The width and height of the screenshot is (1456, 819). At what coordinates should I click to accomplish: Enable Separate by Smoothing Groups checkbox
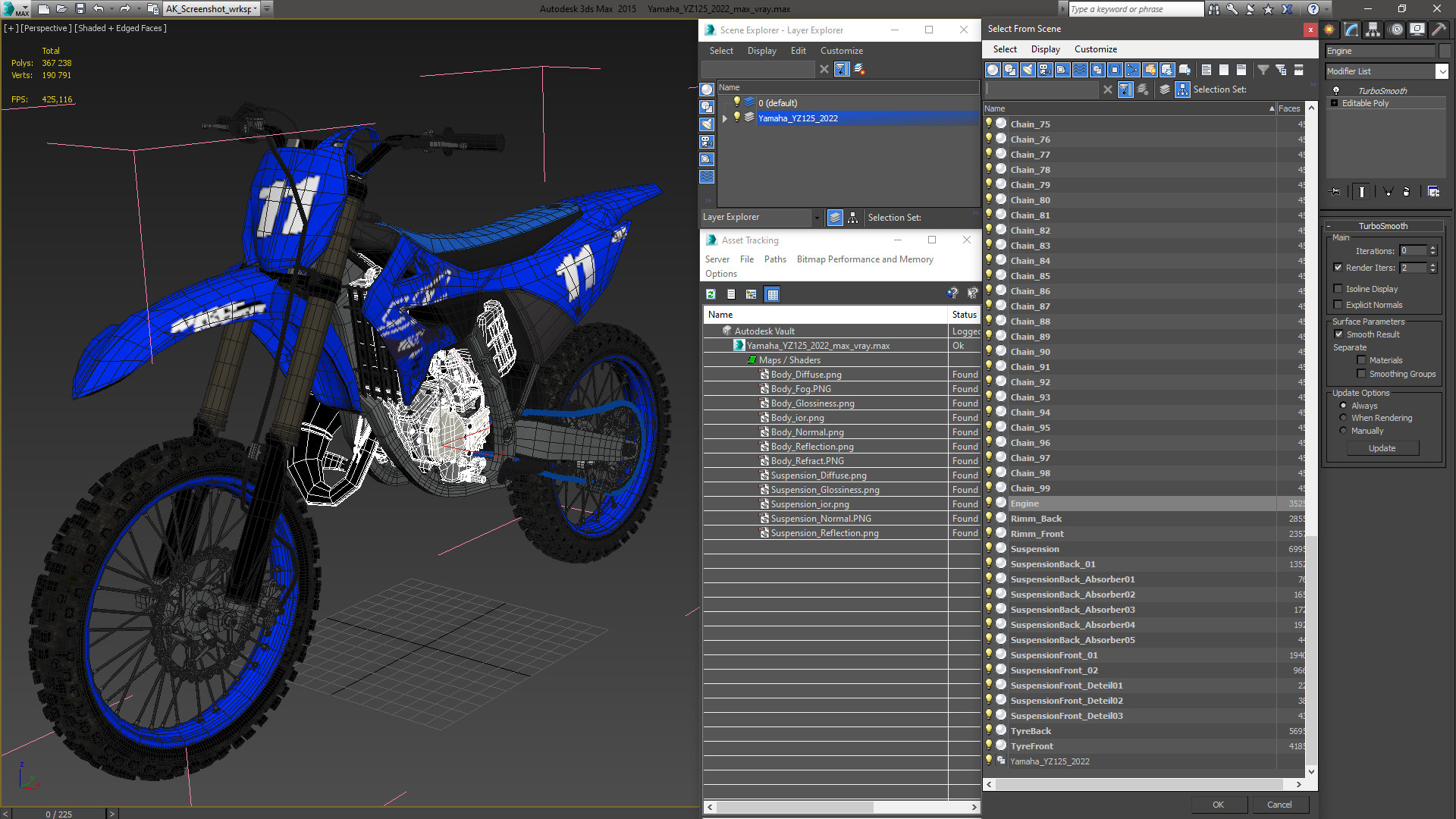1362,374
